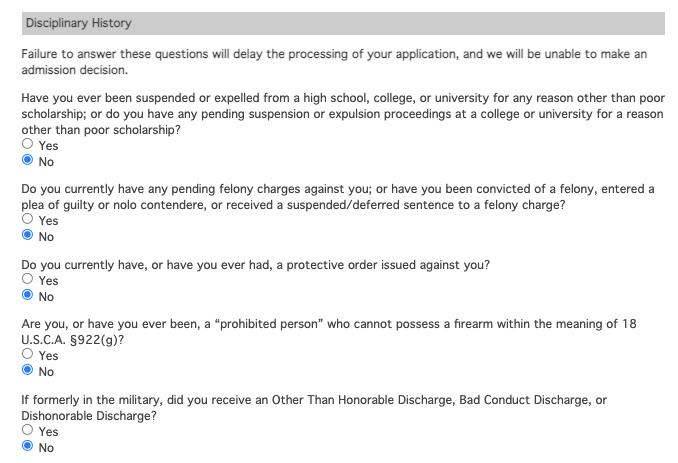Select Yes for suspended or expelled question
678x463 pixels.
27,145
